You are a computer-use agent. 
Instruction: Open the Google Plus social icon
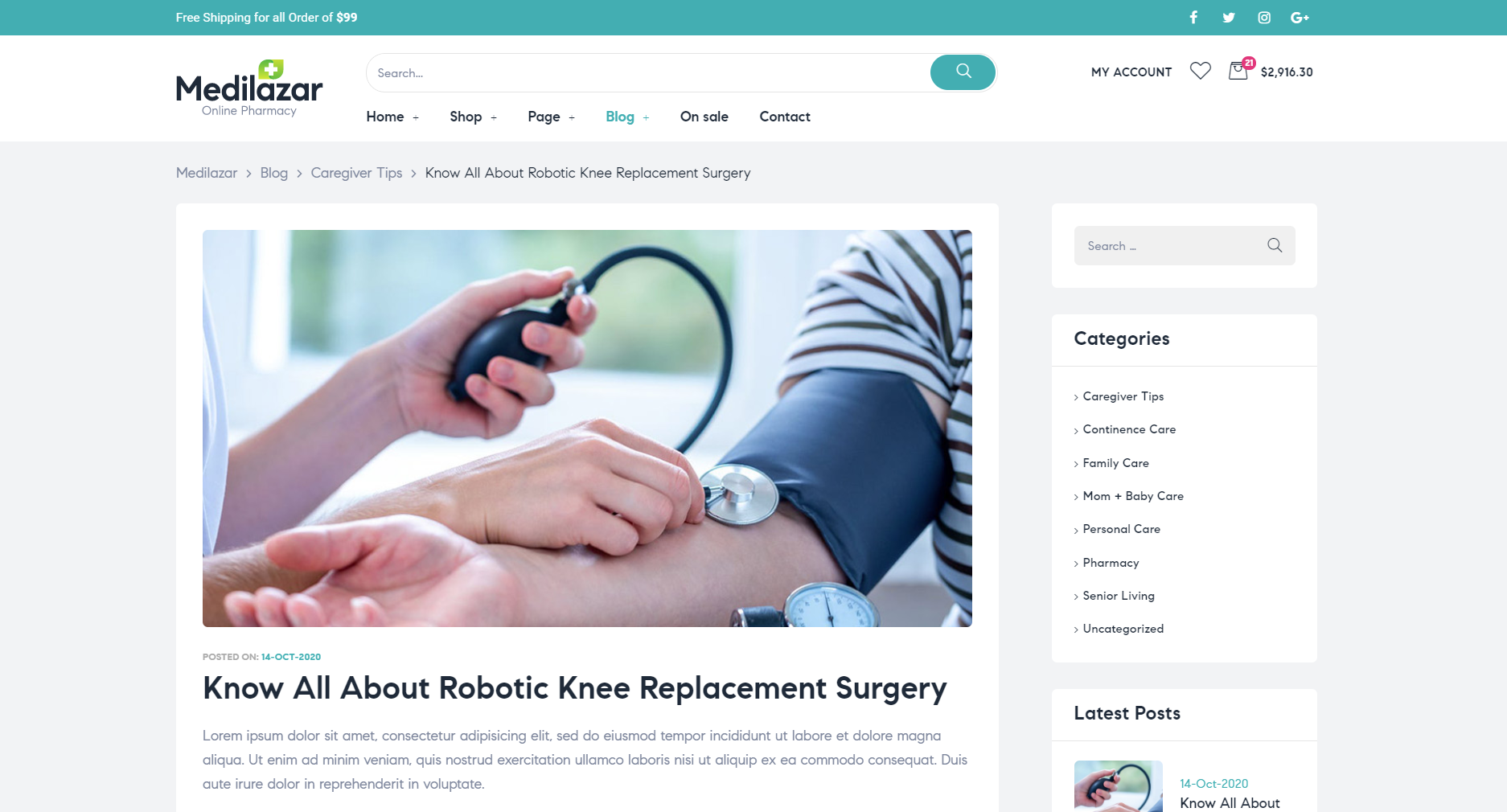[1300, 18]
